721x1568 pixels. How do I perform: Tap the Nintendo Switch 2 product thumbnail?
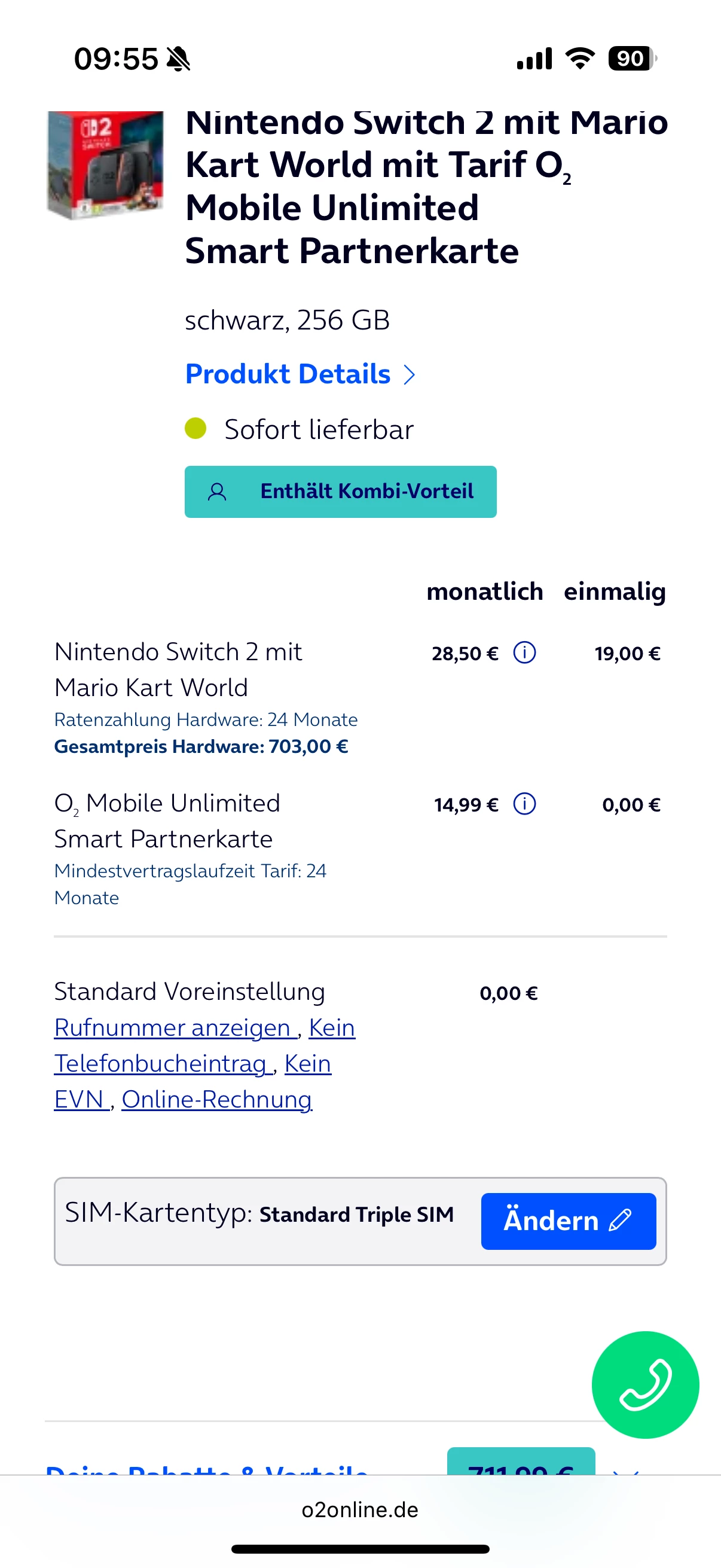point(106,164)
